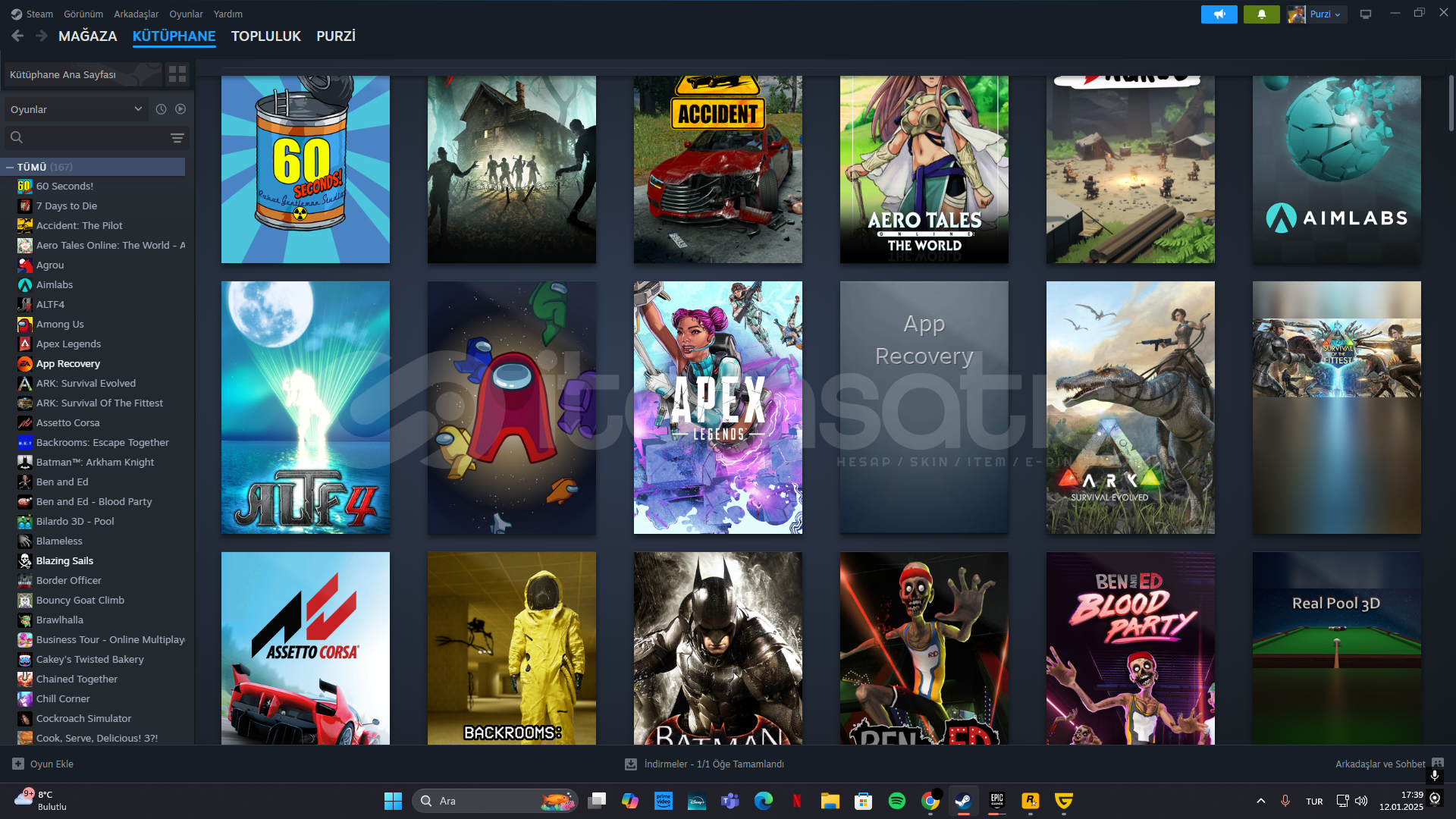Screen dimensions: 1456x819
Task: Open the MAĞAZA tab
Action: [87, 36]
